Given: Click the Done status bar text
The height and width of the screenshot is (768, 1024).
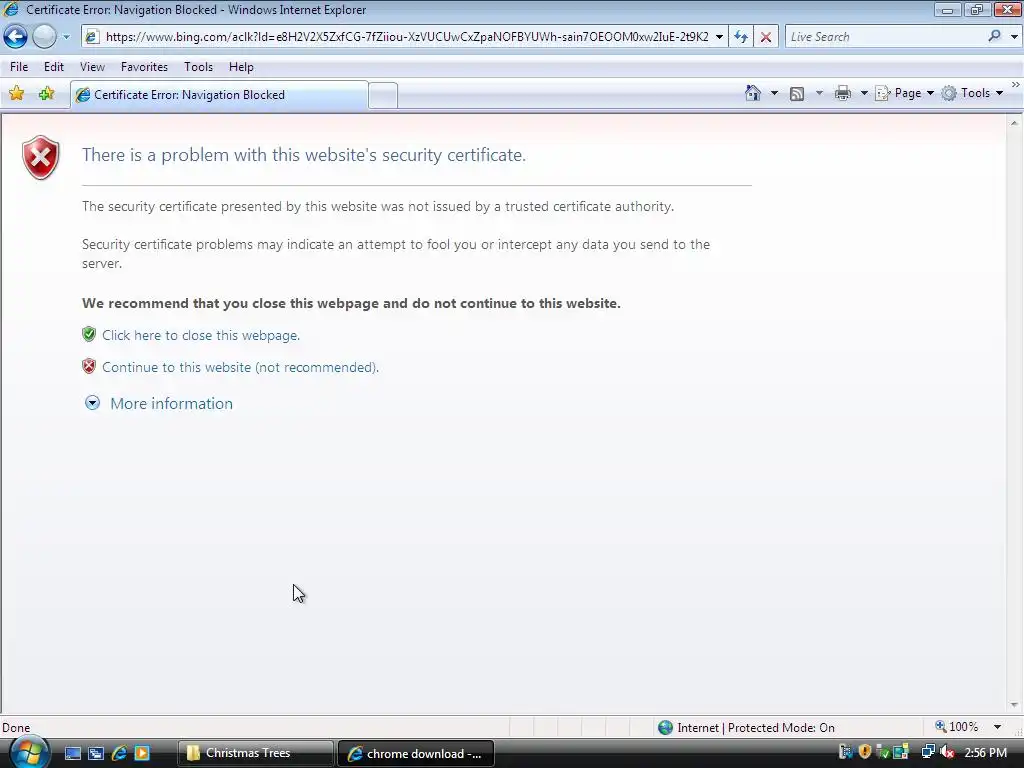Looking at the screenshot, I should pyautogui.click(x=16, y=728).
